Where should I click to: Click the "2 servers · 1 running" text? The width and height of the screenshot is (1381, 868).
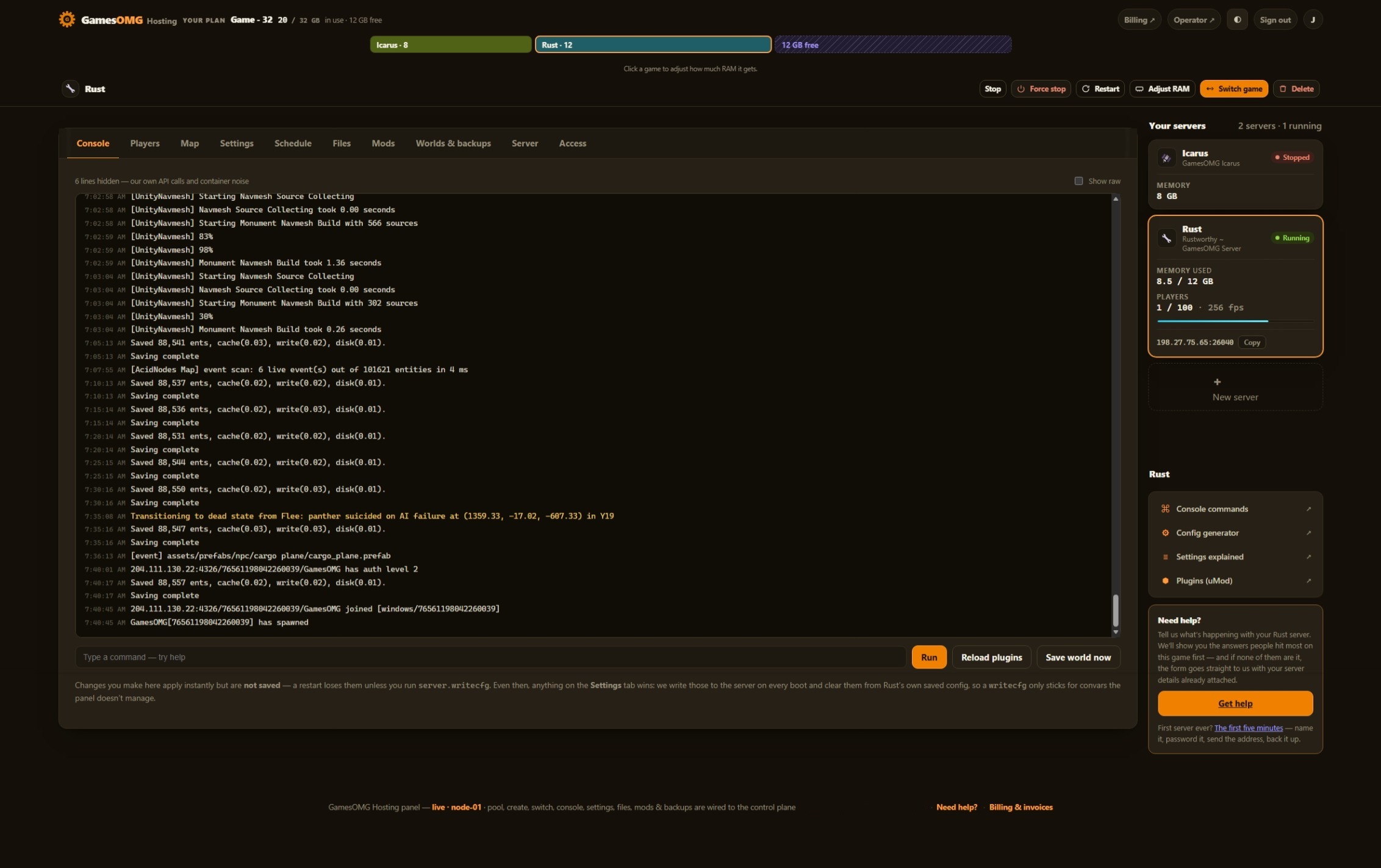click(x=1279, y=126)
